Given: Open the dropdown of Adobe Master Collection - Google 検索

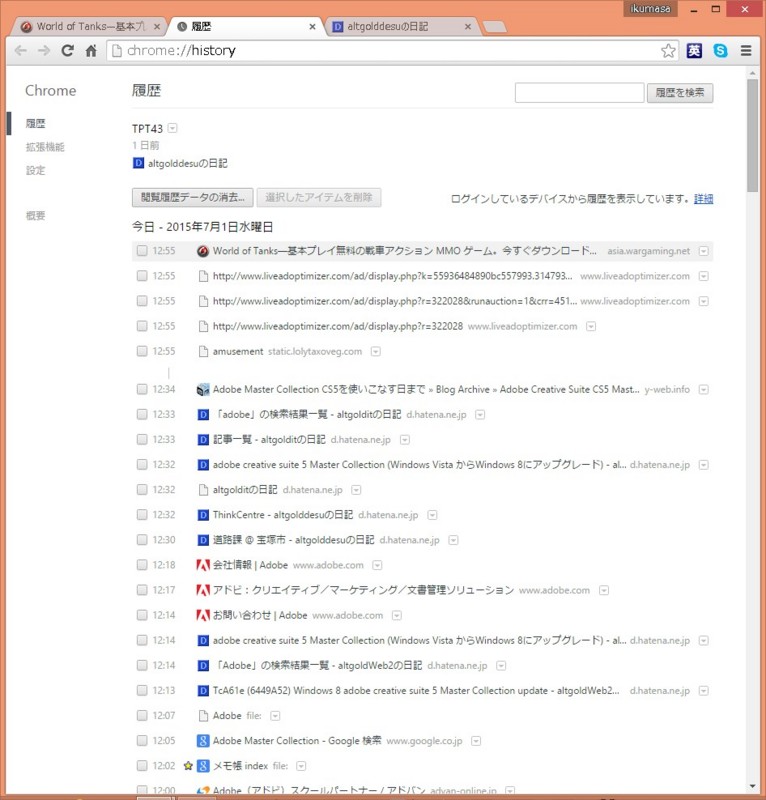Looking at the screenshot, I should [x=476, y=741].
